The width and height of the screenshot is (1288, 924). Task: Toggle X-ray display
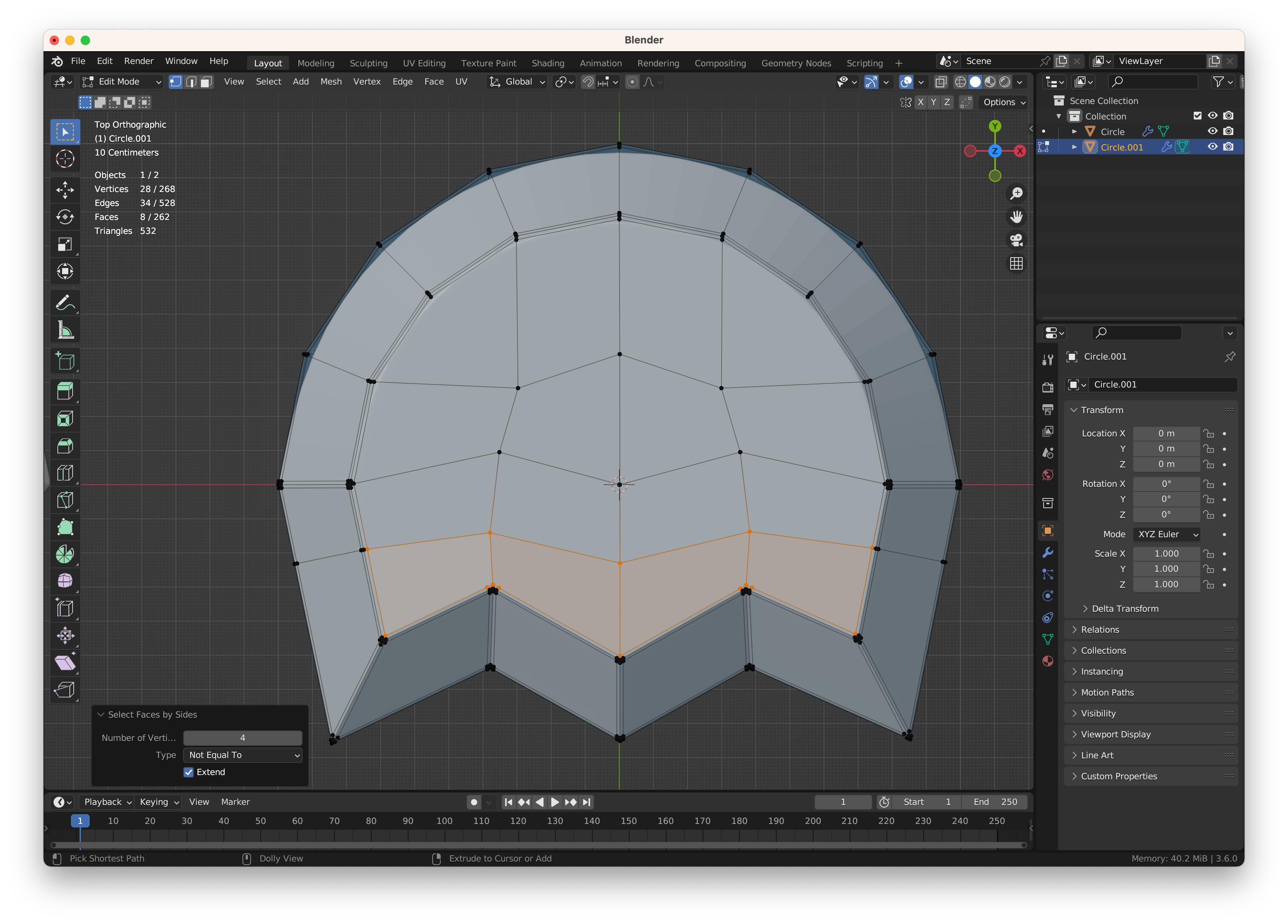941,82
